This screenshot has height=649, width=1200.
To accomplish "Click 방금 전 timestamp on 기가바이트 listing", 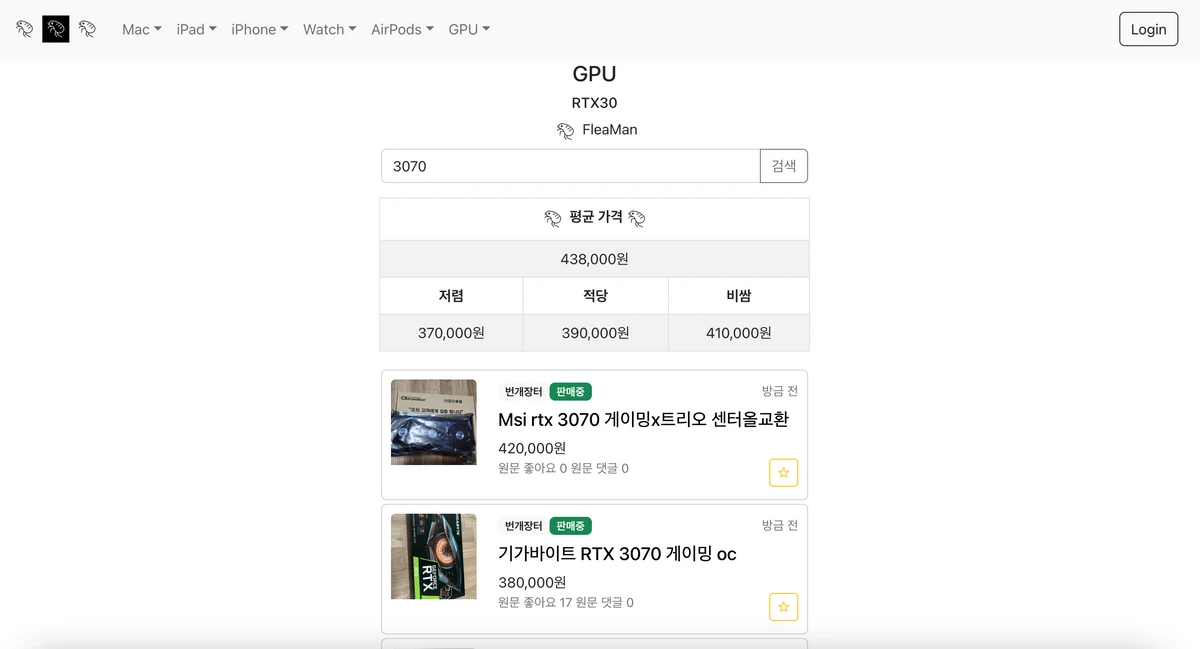I will (780, 525).
